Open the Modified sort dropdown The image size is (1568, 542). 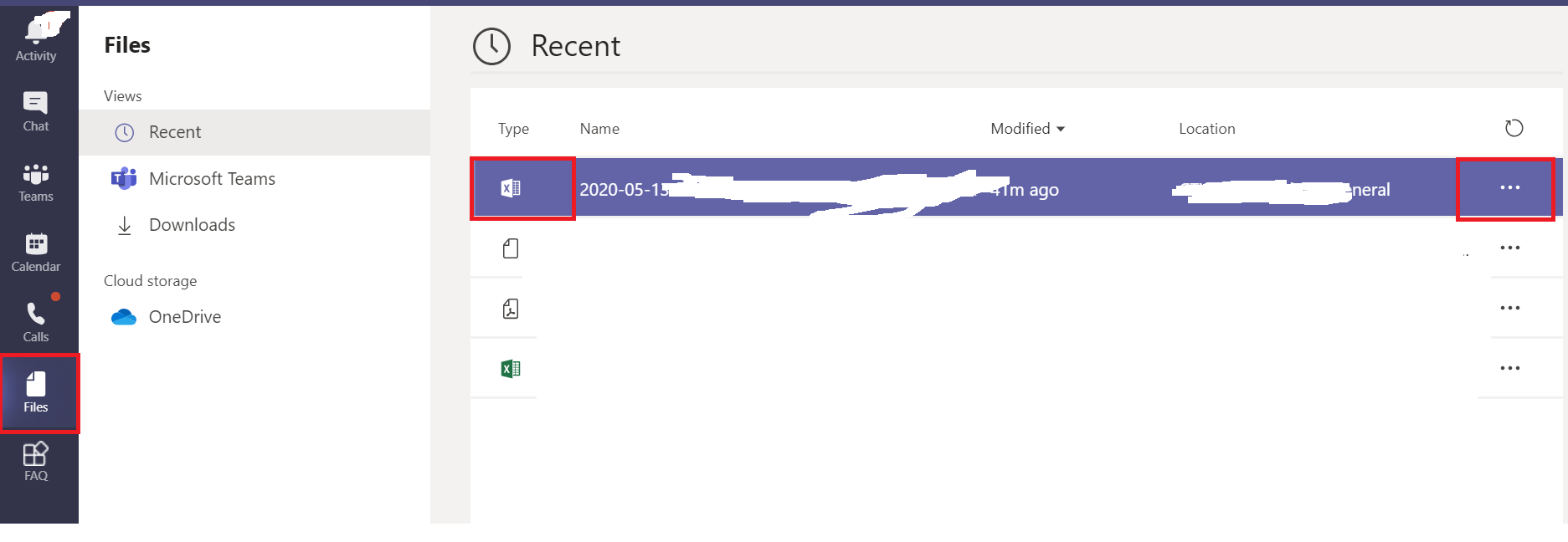(1027, 129)
